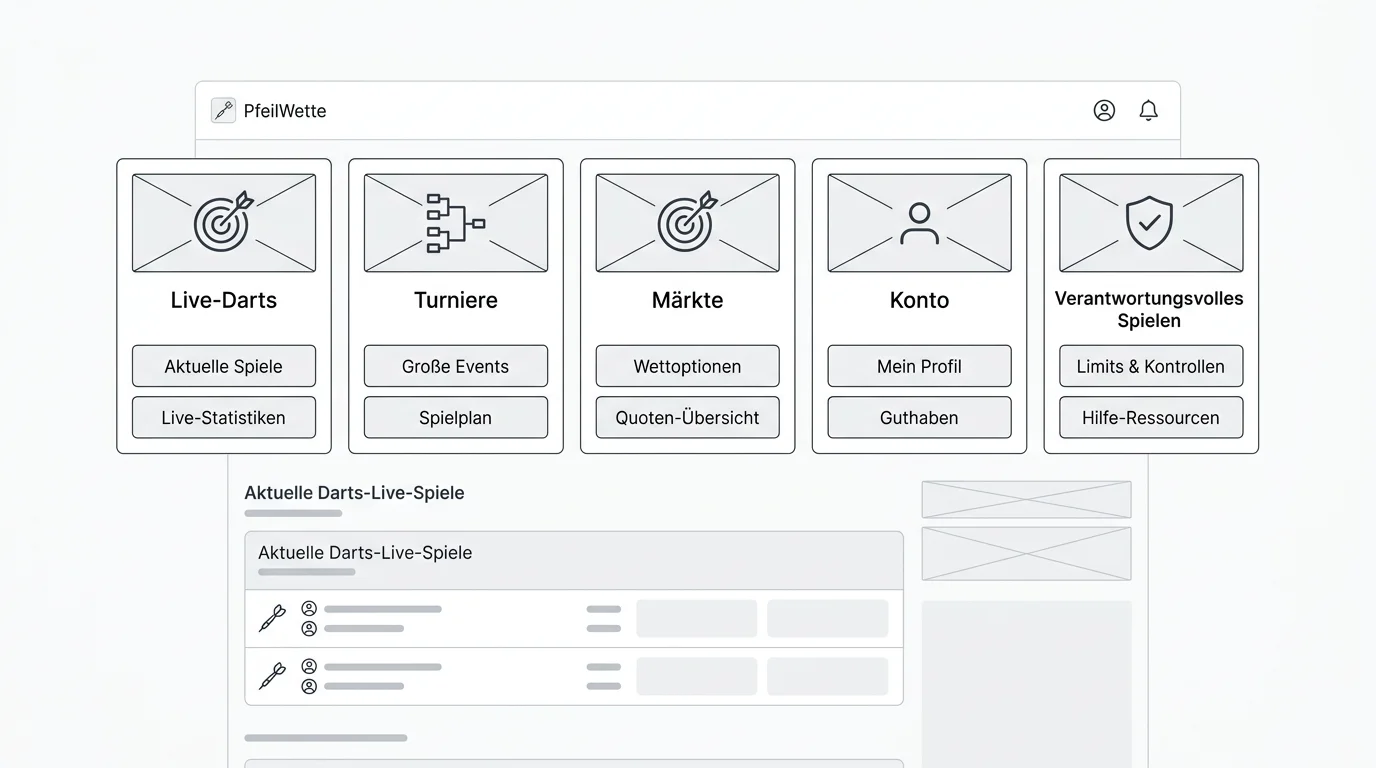Open Limits & Kontrollen
The height and width of the screenshot is (768, 1376).
pyautogui.click(x=1151, y=366)
